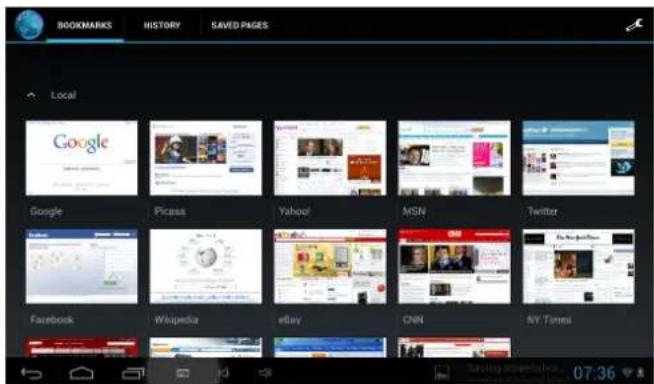Open the NY Times bookmark thumbnail

pyautogui.click(x=579, y=266)
